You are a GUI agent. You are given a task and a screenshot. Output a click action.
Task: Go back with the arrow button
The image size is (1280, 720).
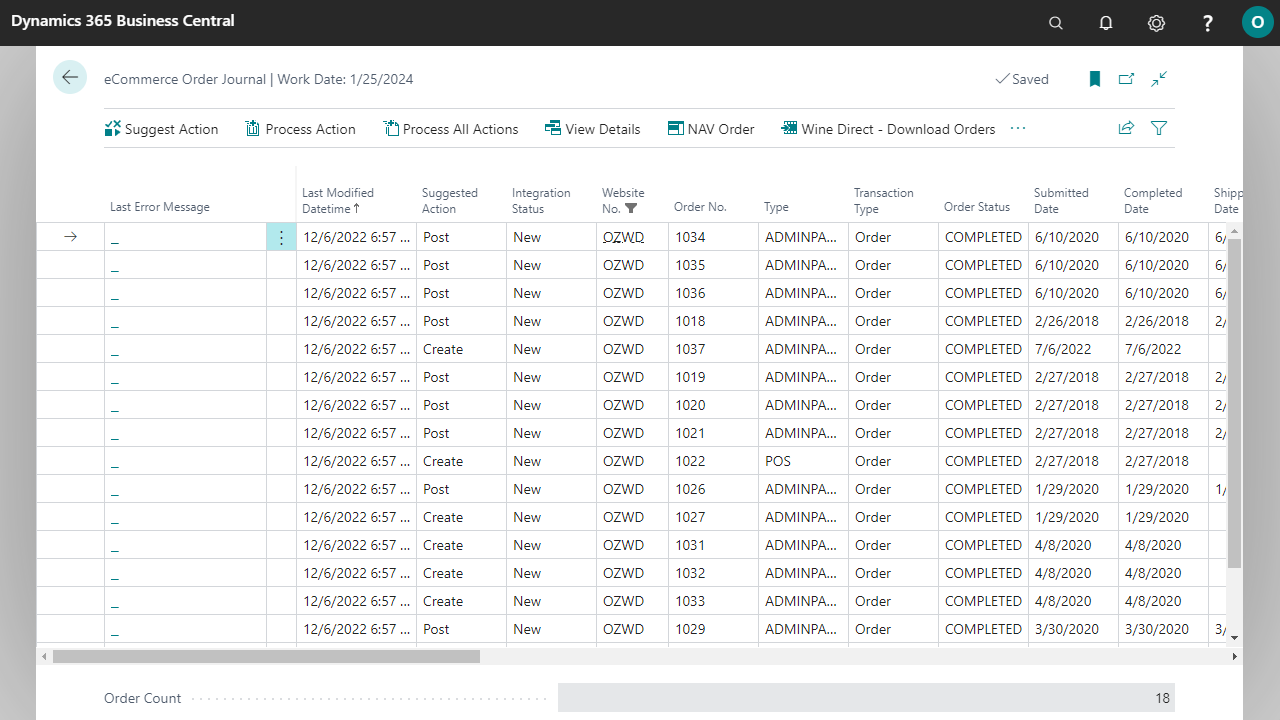click(70, 78)
